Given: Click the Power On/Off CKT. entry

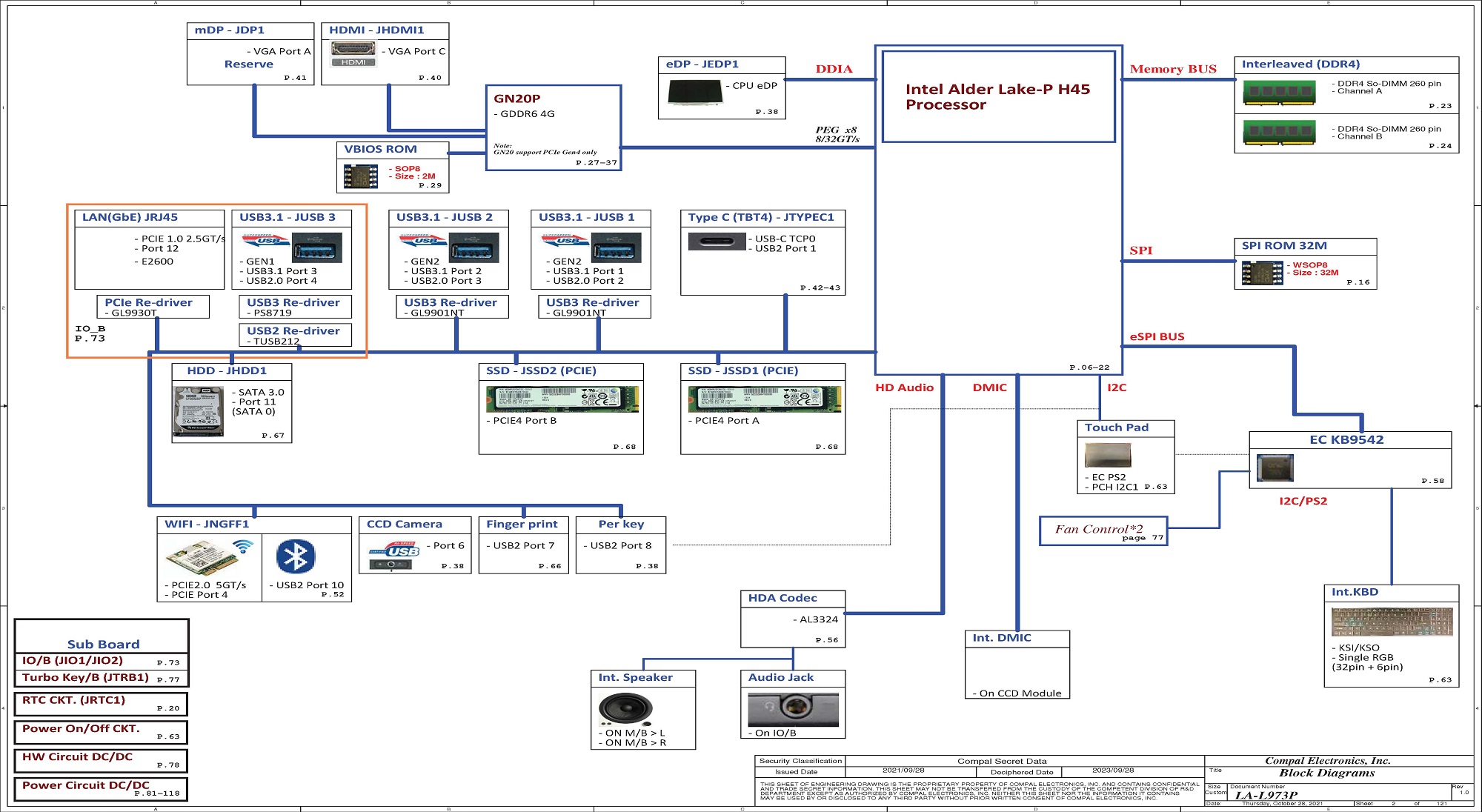Looking at the screenshot, I should [102, 732].
